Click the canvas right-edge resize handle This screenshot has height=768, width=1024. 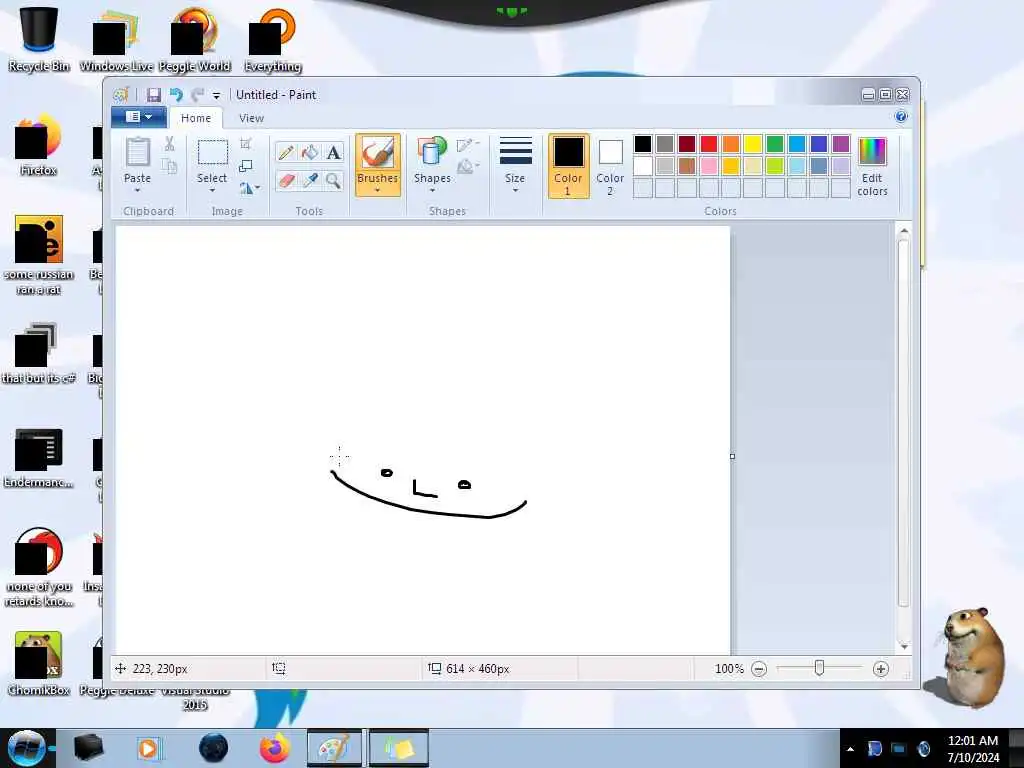[x=732, y=456]
